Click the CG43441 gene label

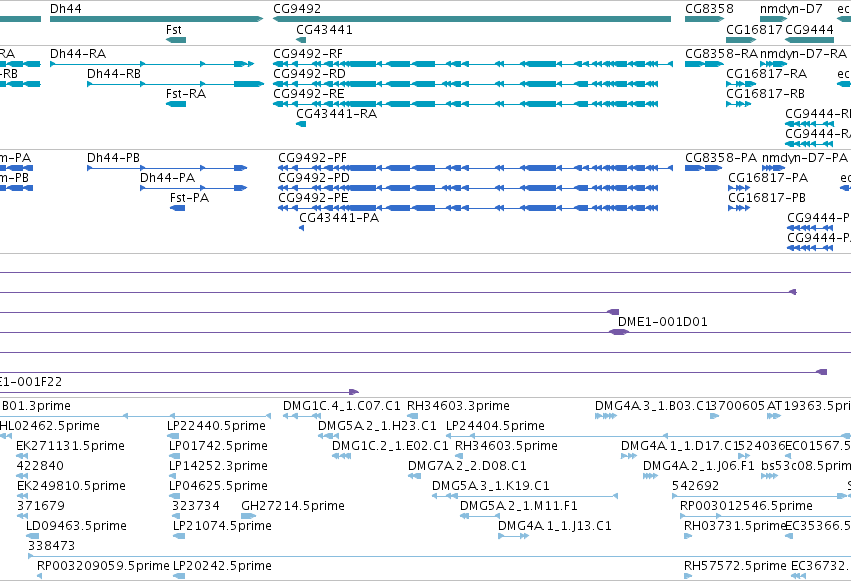click(x=324, y=30)
